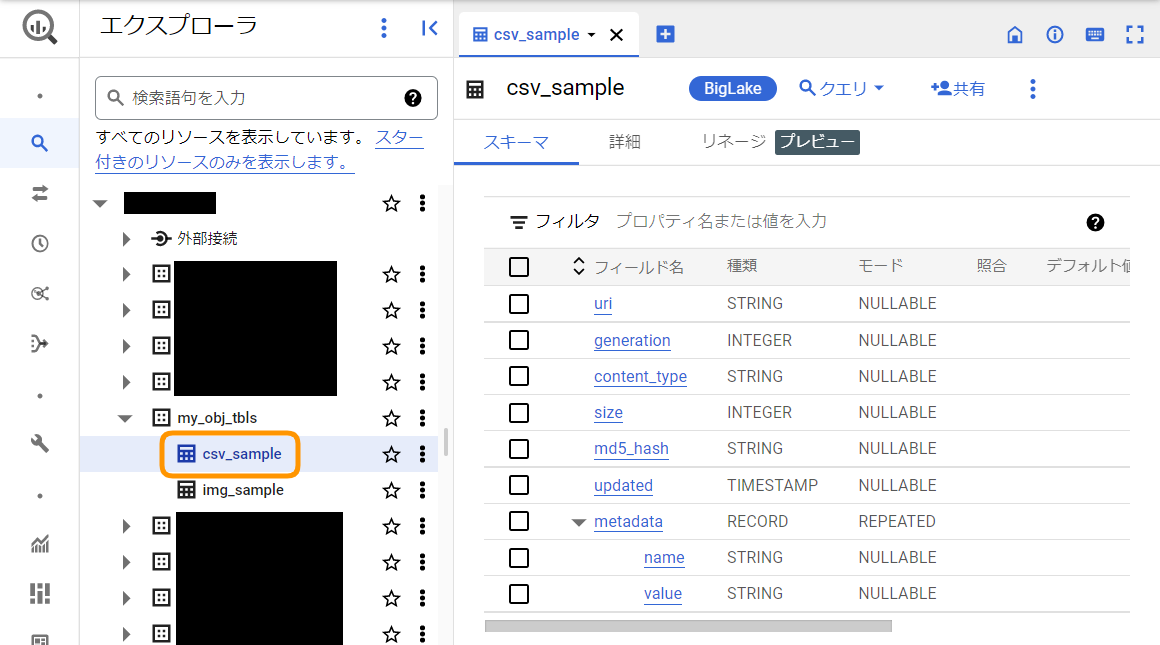Viewport: 1160px width, 645px height.
Task: Open scheduled queries clock icon
Action: pyautogui.click(x=39, y=243)
